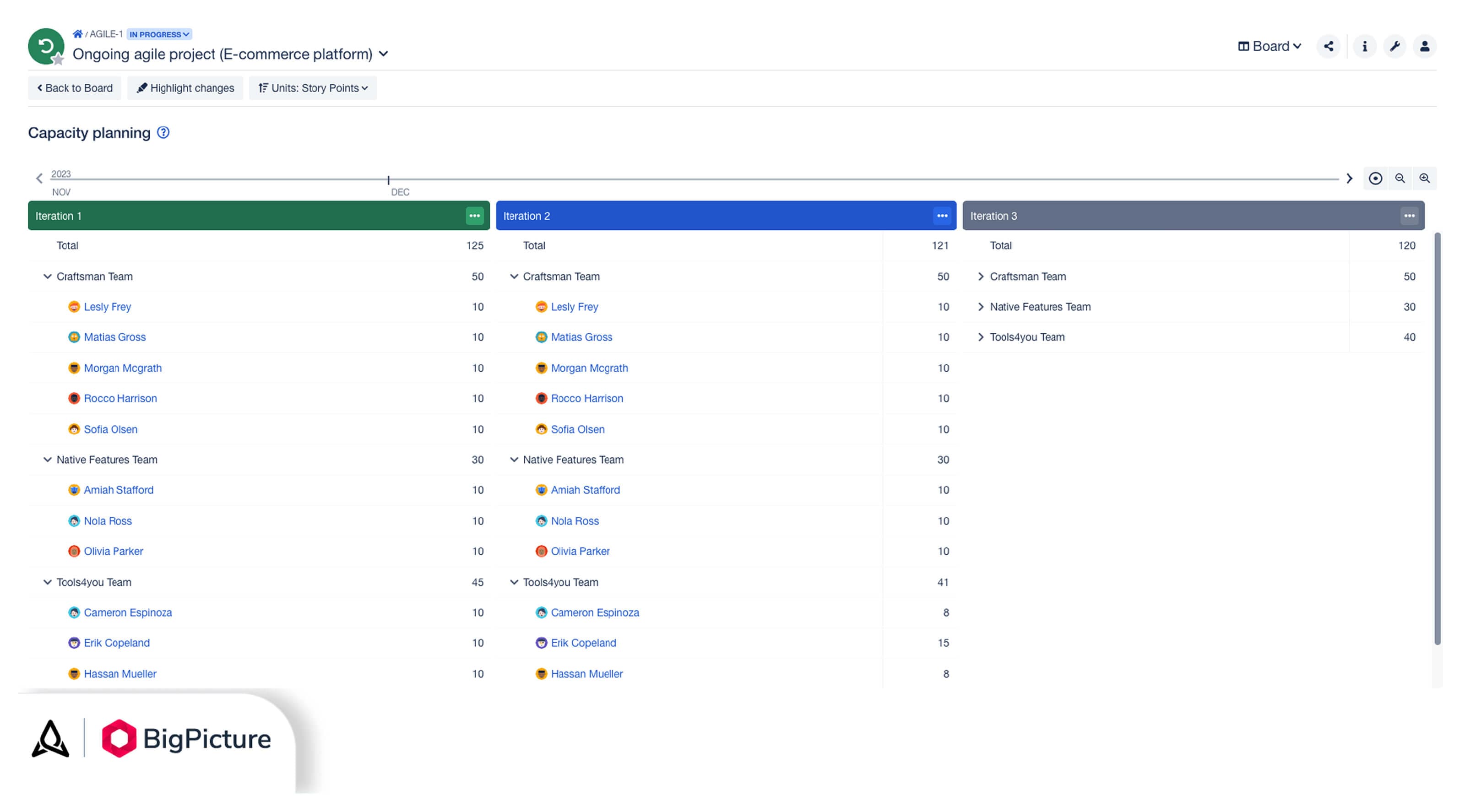Click the Iteration 1 green header bar
The height and width of the screenshot is (812, 1465).
pyautogui.click(x=259, y=216)
